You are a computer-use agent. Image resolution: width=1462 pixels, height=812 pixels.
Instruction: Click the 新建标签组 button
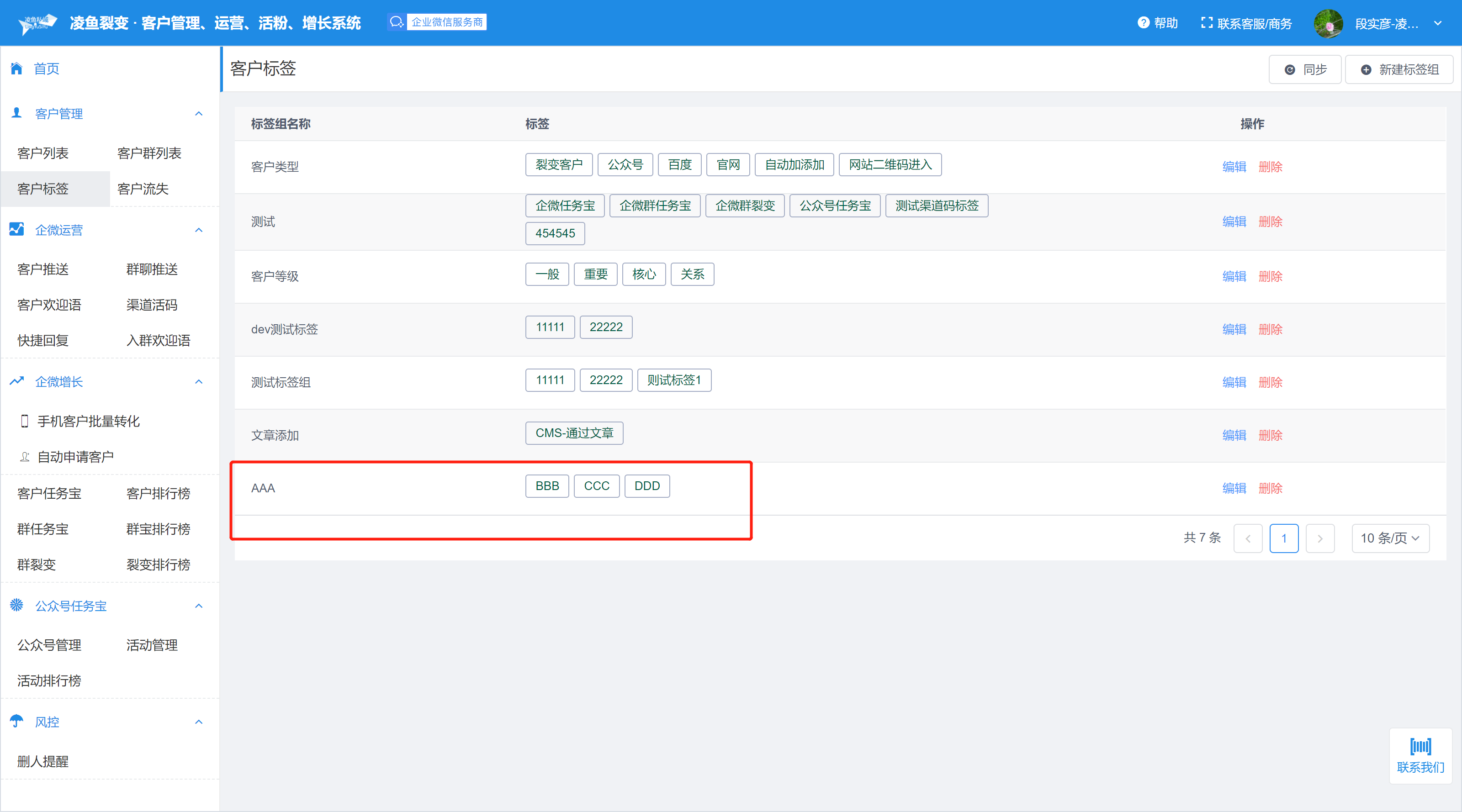(x=1399, y=69)
